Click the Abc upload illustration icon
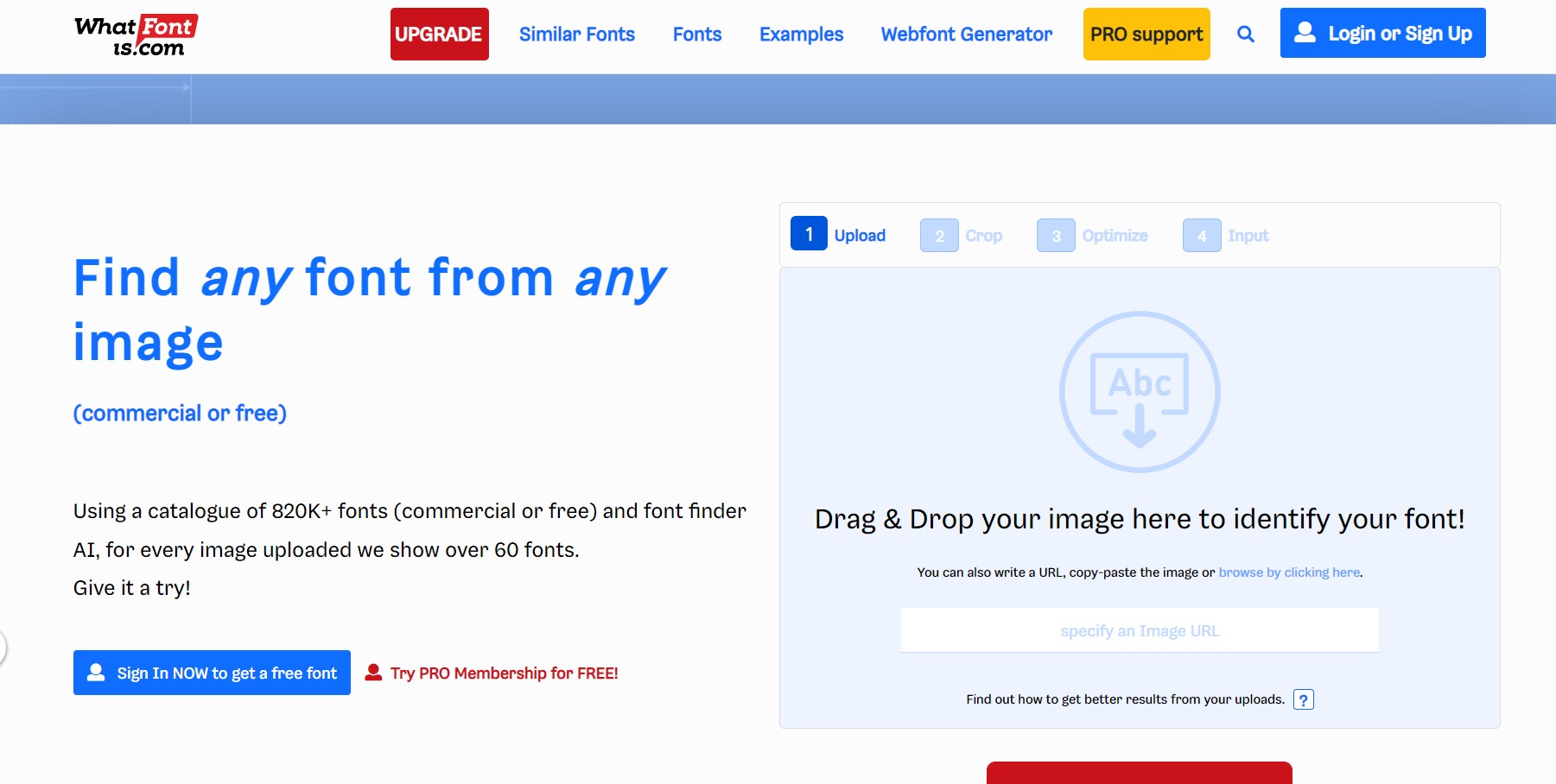The width and height of the screenshot is (1556, 784). pyautogui.click(x=1139, y=390)
